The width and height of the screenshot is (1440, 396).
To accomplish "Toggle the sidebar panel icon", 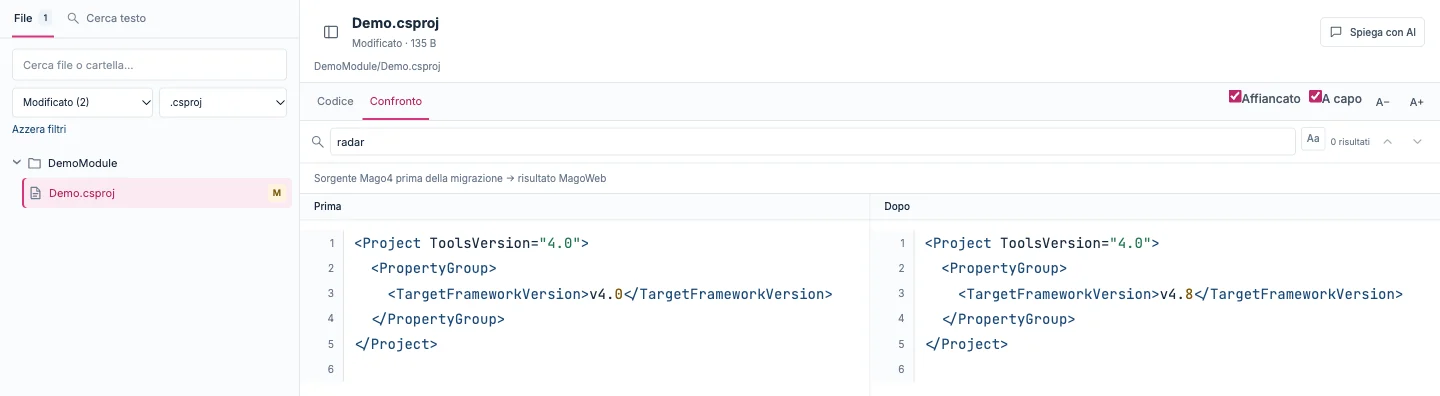I will coord(331,32).
